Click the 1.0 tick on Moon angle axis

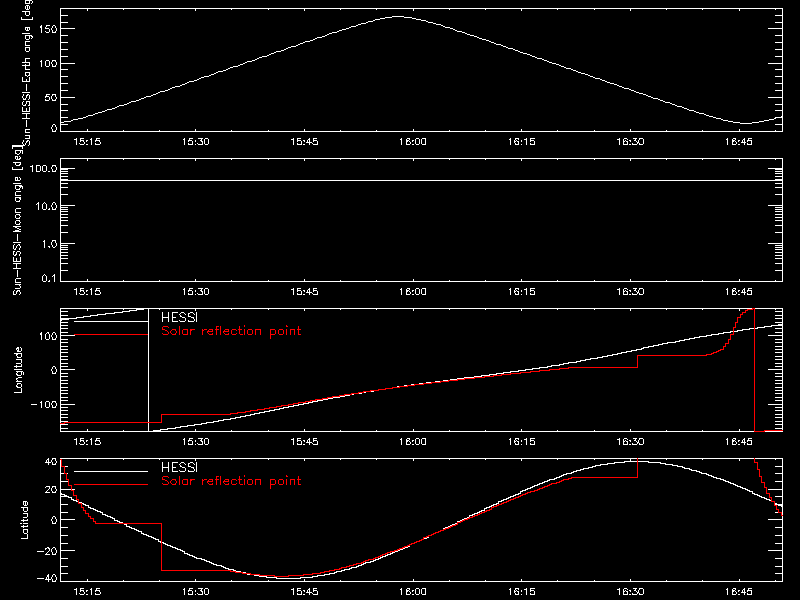pos(49,244)
